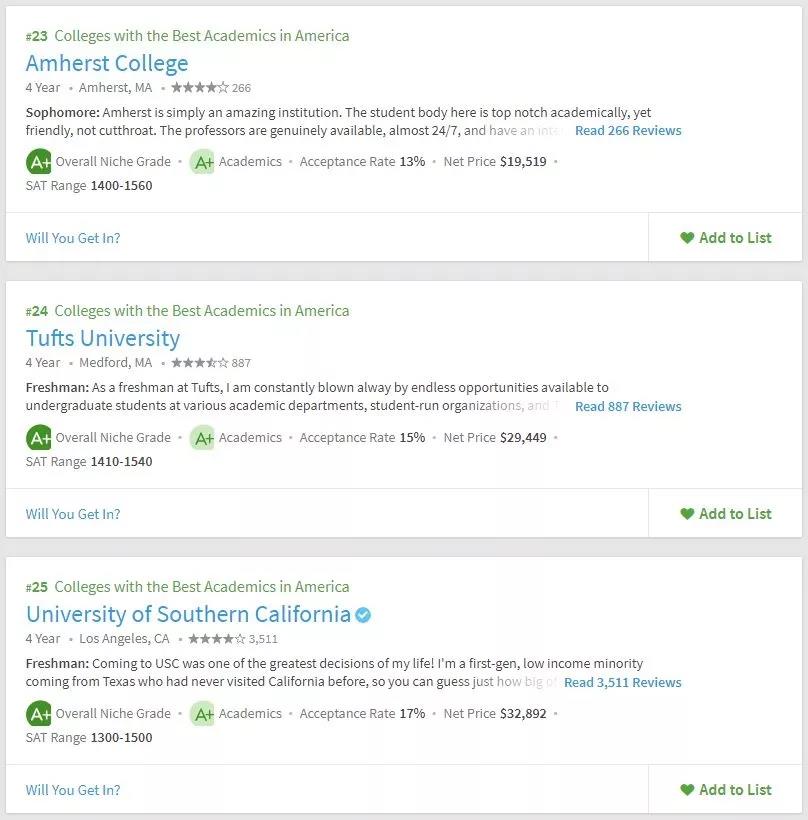
Task: Add Tufts University to list
Action: (725, 514)
